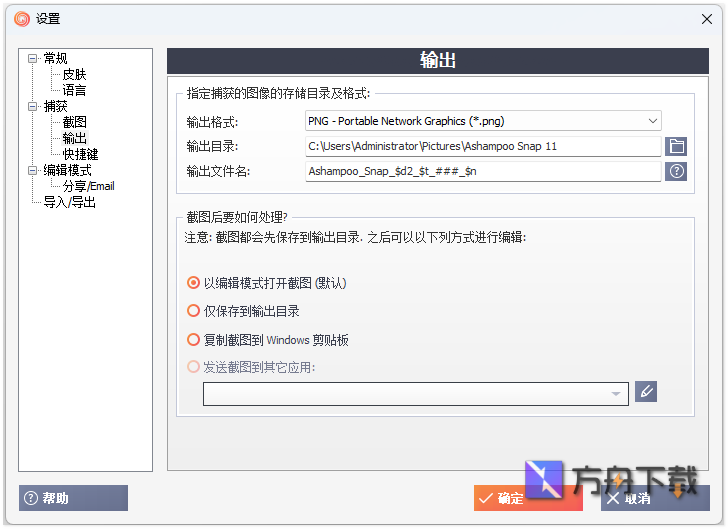Click the 帮助 help button

click(73, 498)
